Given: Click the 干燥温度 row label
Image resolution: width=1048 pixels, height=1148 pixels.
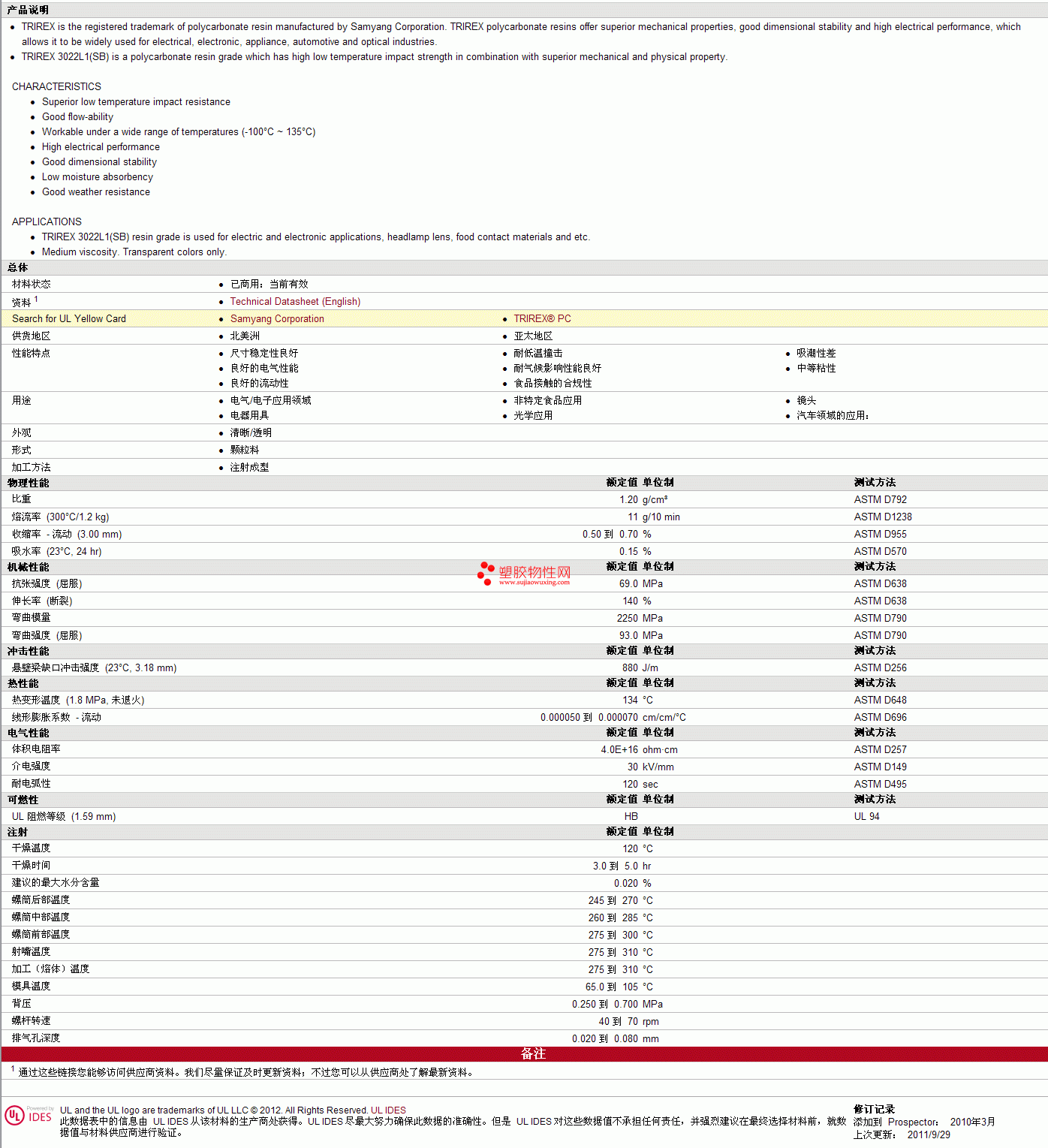Looking at the screenshot, I should coord(31,848).
